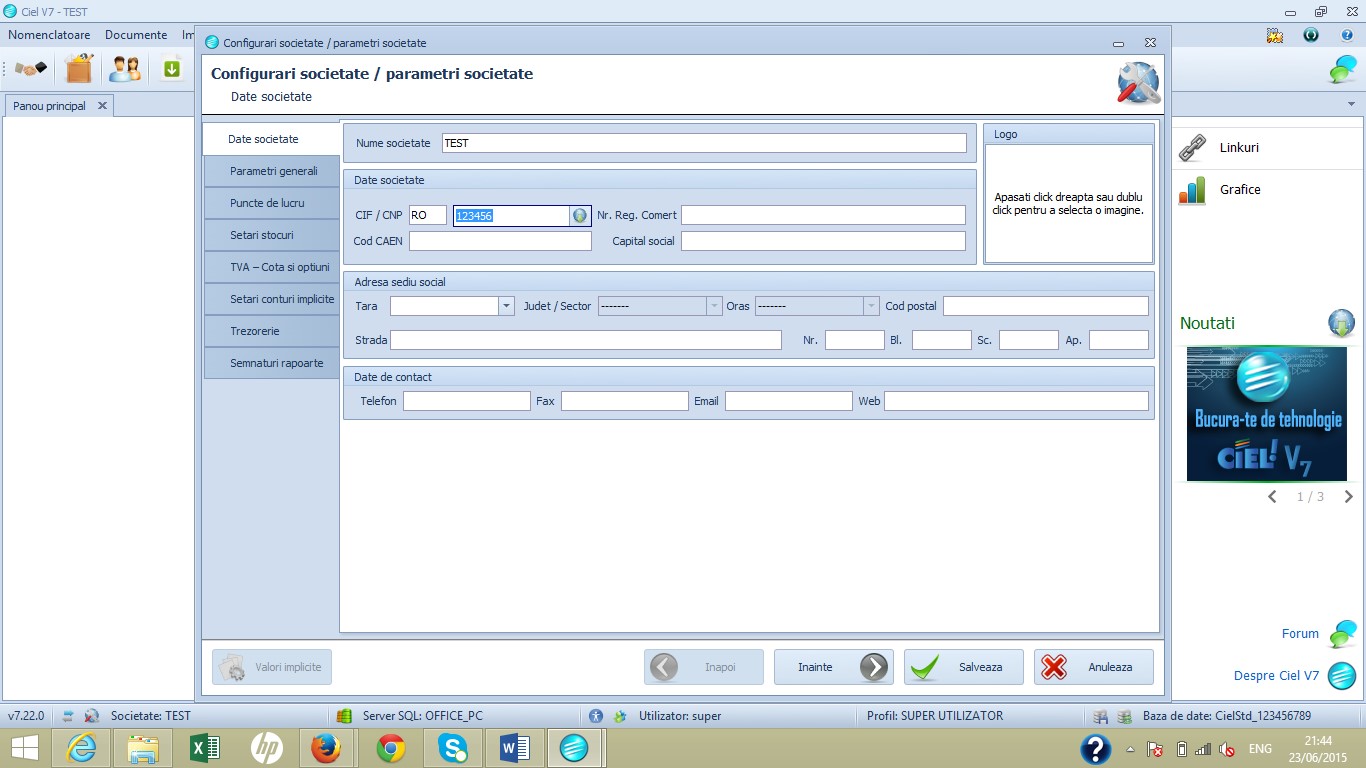1366x768 pixels.
Task: Click the Noutati download globe icon
Action: coord(1341,323)
